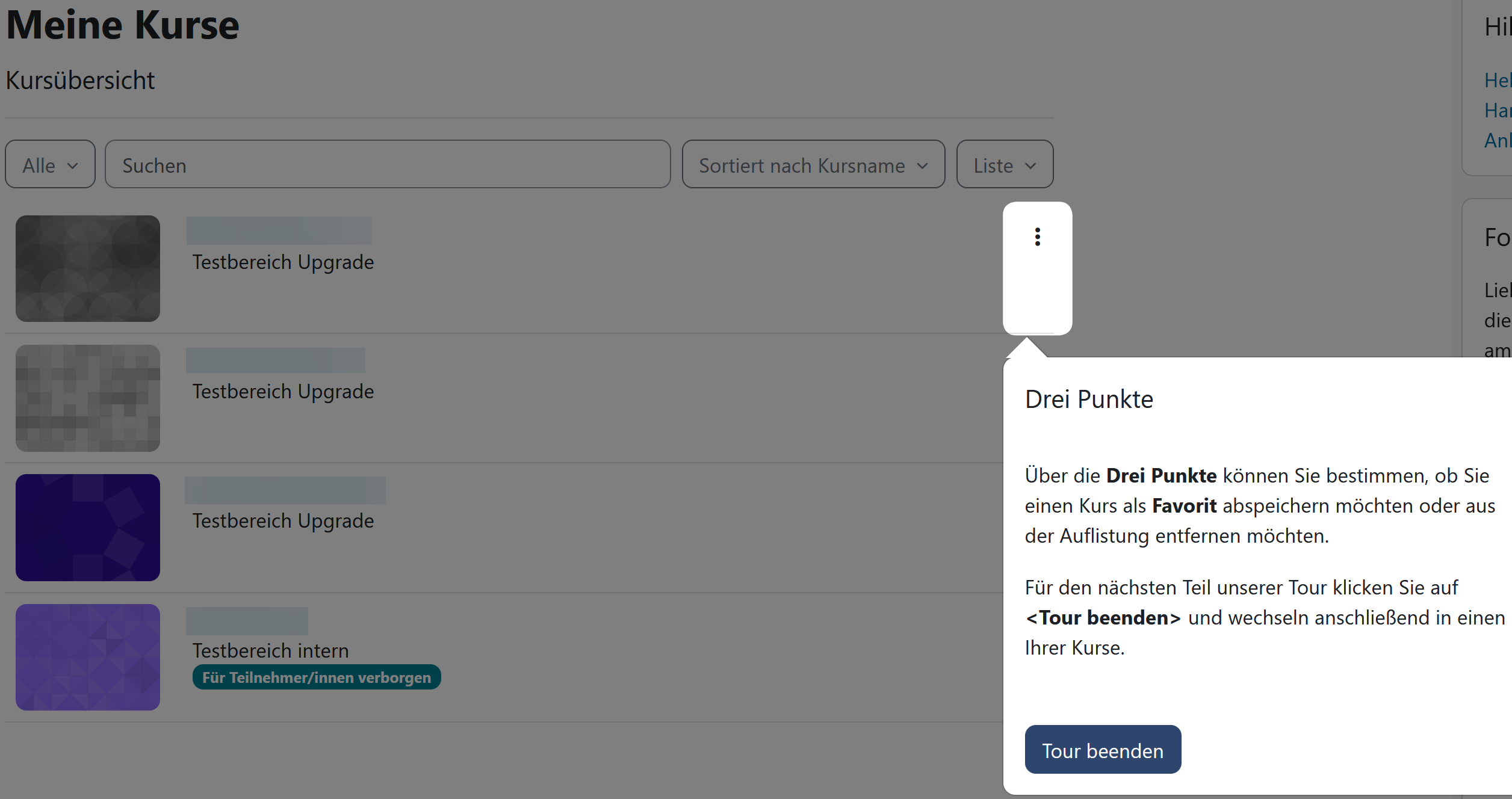Click the Für Teilnehmer/innen verborgen badge
Viewport: 1512px width, 799px height.
coord(317,677)
